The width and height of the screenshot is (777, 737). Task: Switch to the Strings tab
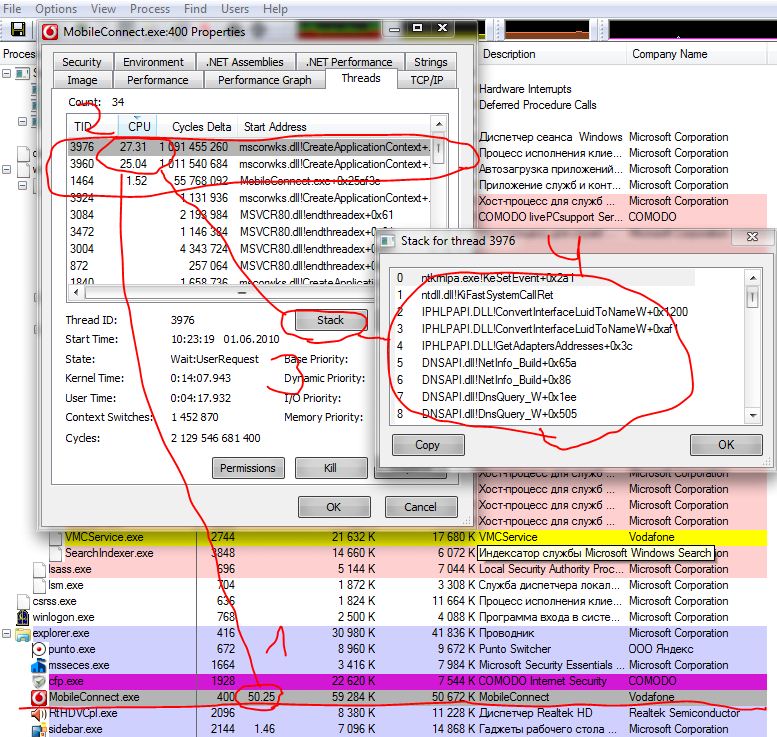(431, 62)
